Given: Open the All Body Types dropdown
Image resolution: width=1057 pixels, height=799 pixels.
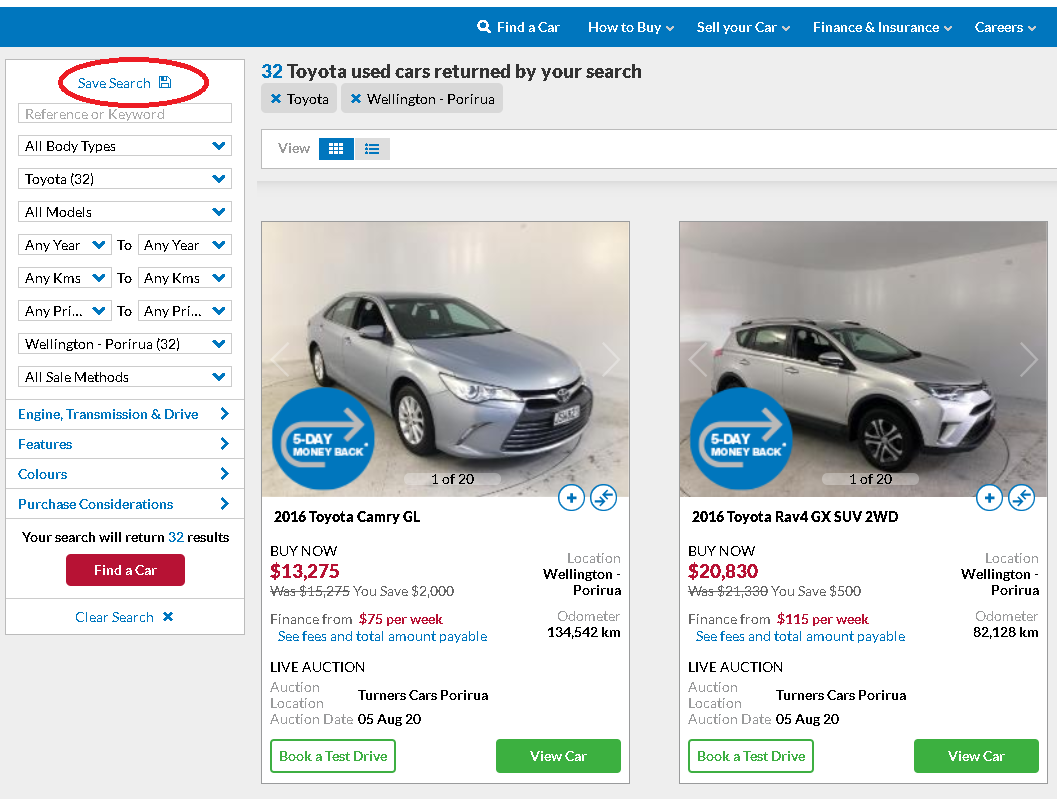Looking at the screenshot, I should point(125,146).
